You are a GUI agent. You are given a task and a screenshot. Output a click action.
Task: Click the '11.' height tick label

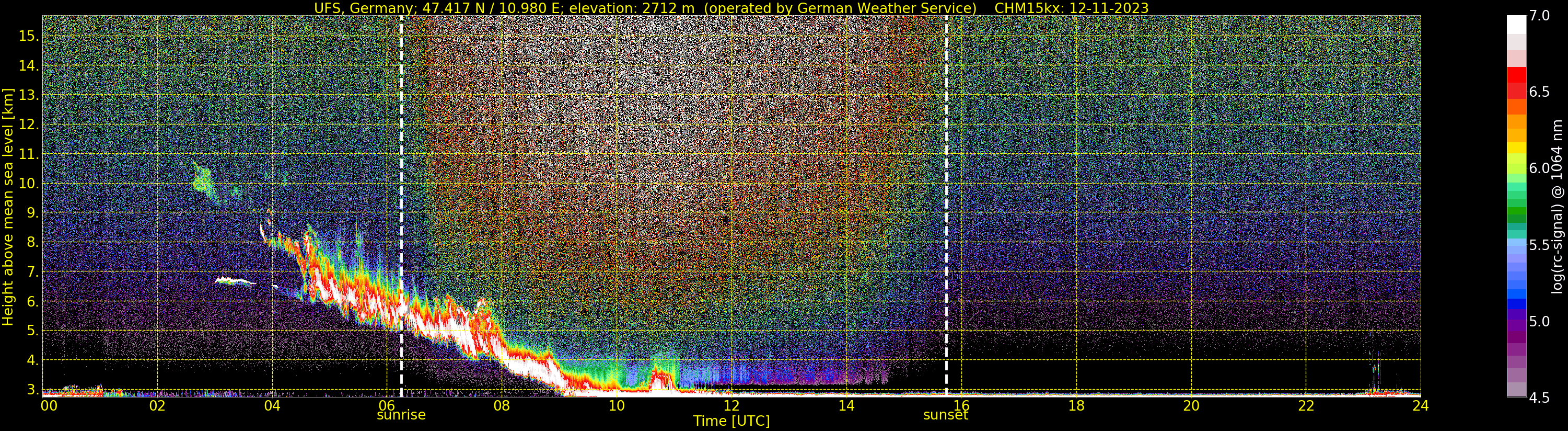pyautogui.click(x=29, y=154)
